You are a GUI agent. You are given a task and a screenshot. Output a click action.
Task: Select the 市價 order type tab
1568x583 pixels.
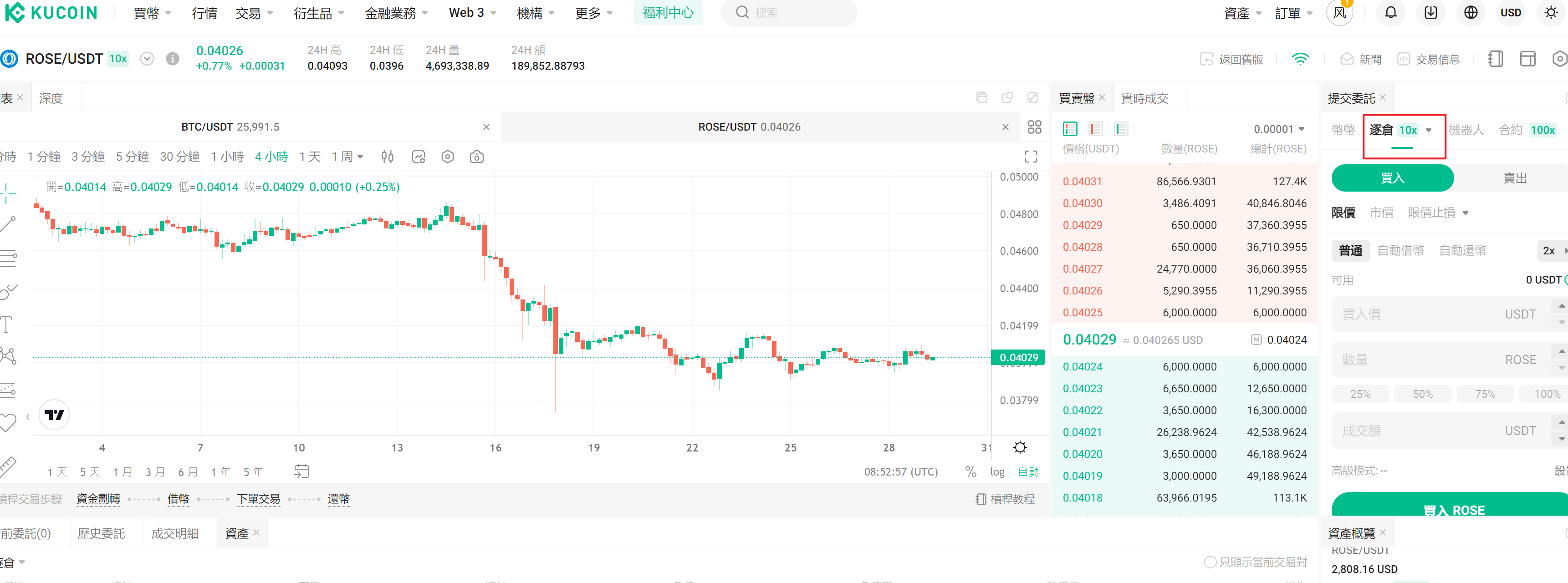click(x=1381, y=213)
